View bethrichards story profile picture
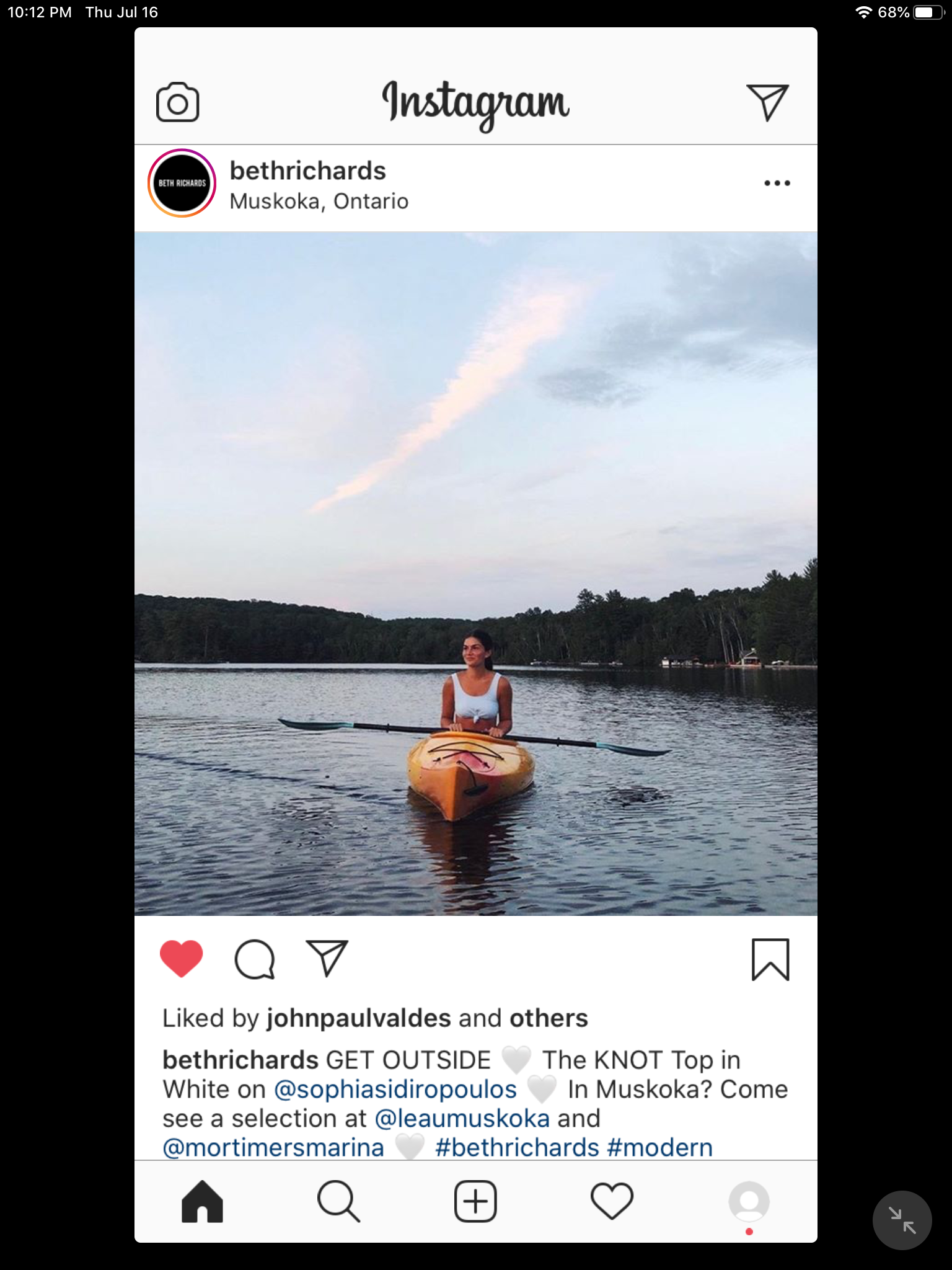This screenshot has height=1270, width=952. (x=182, y=183)
